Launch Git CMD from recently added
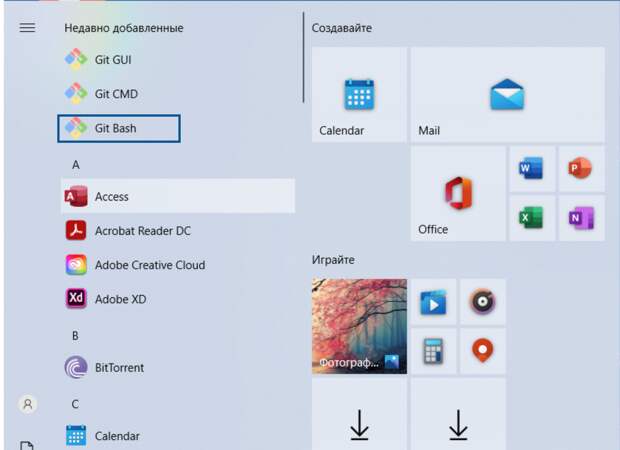 (178, 94)
